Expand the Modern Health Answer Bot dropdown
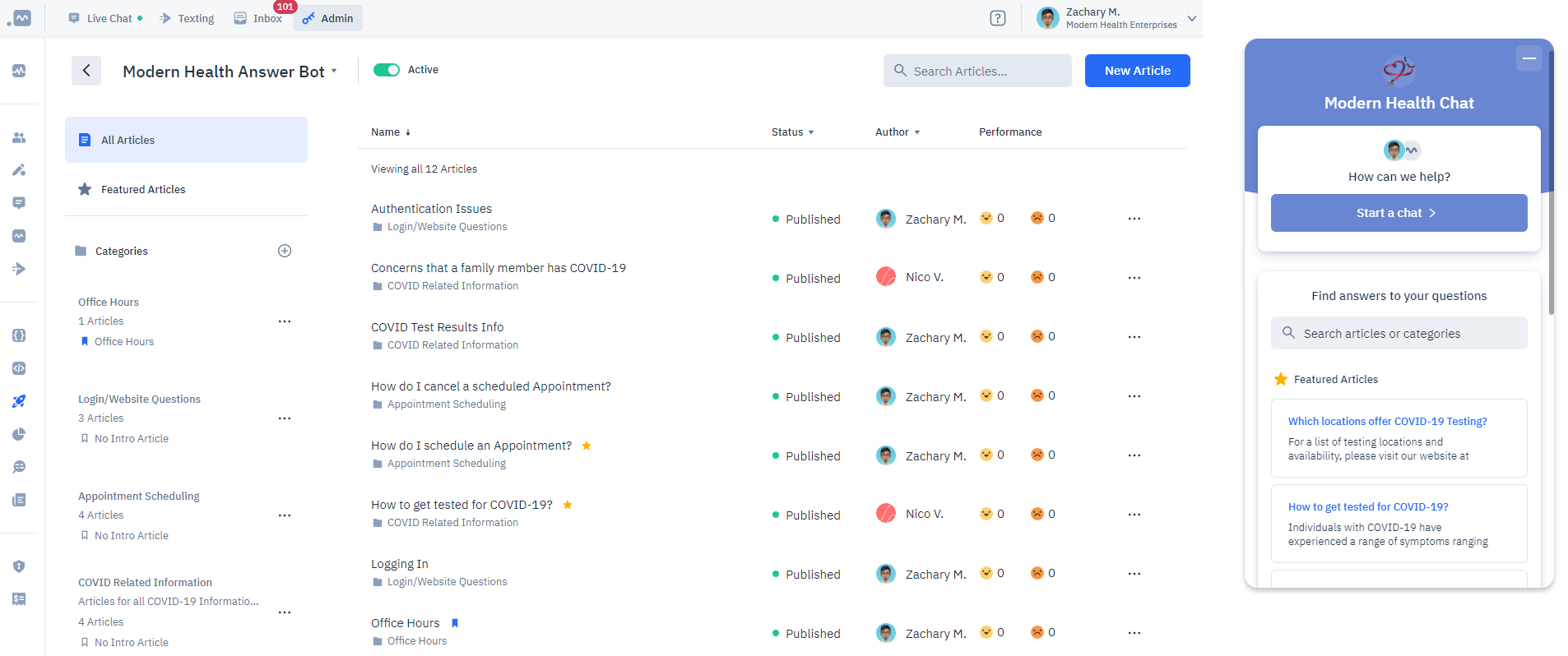This screenshot has width=1568, height=656. point(334,72)
